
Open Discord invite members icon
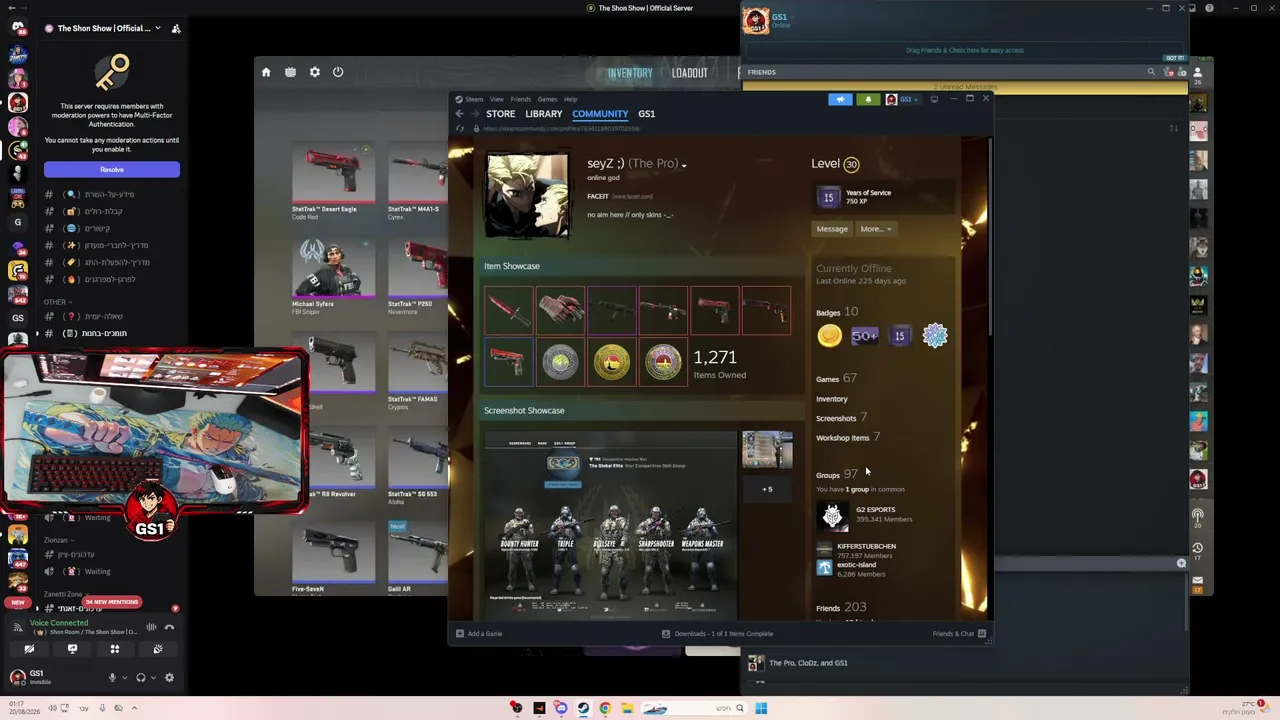176,28
